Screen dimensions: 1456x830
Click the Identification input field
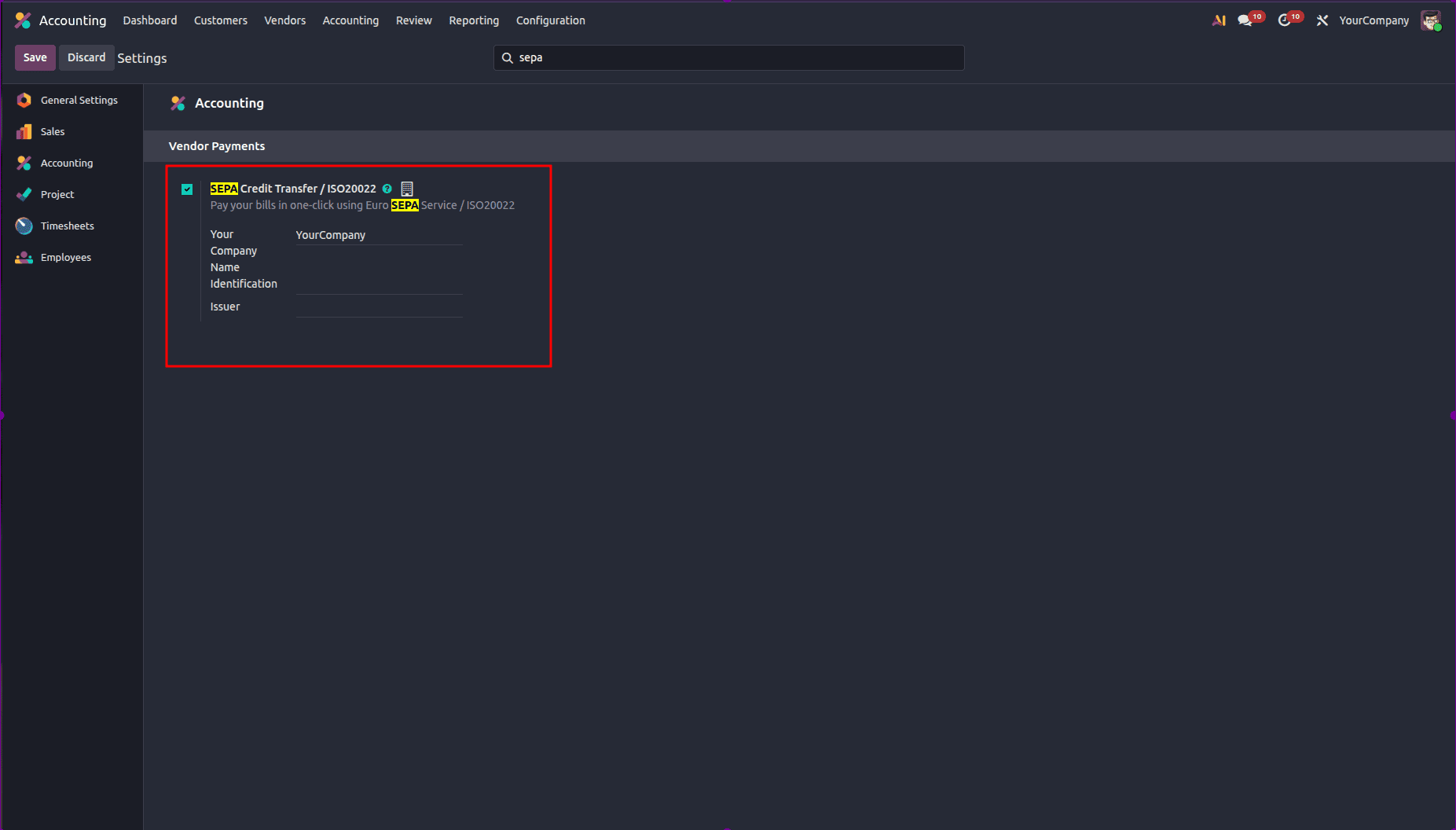[380, 285]
